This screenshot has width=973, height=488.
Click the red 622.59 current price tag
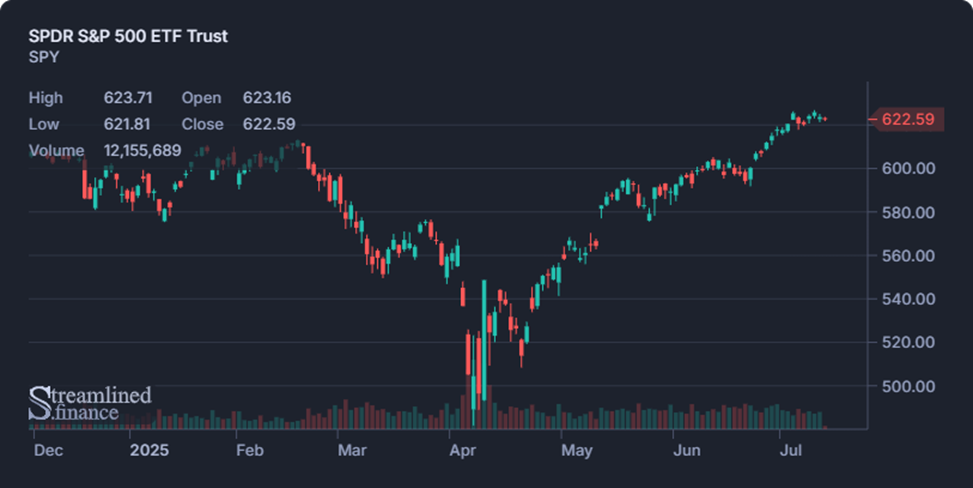click(x=907, y=119)
